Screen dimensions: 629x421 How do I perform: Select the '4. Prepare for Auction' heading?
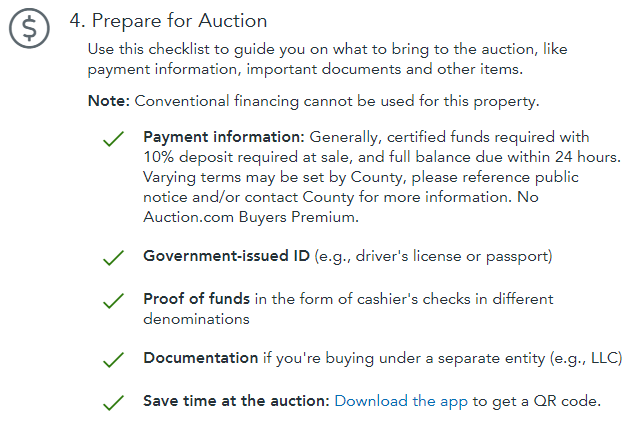coord(168,21)
